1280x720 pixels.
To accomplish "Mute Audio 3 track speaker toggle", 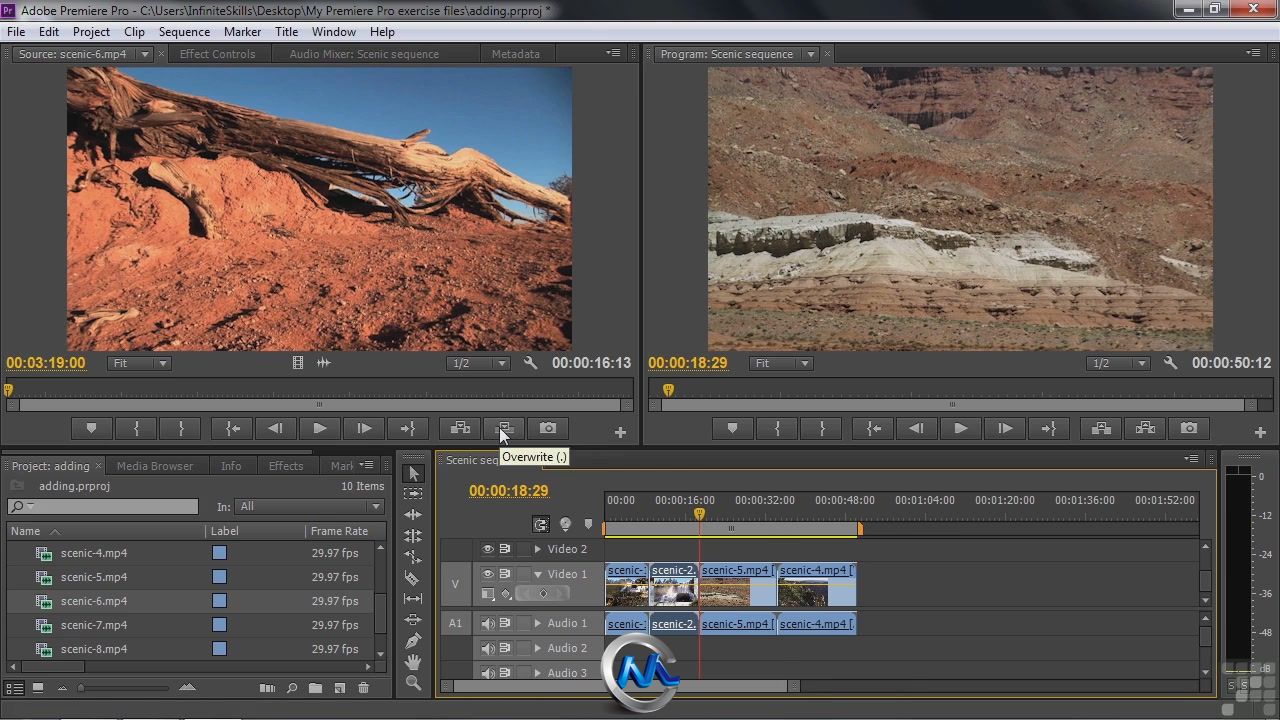I will point(488,673).
